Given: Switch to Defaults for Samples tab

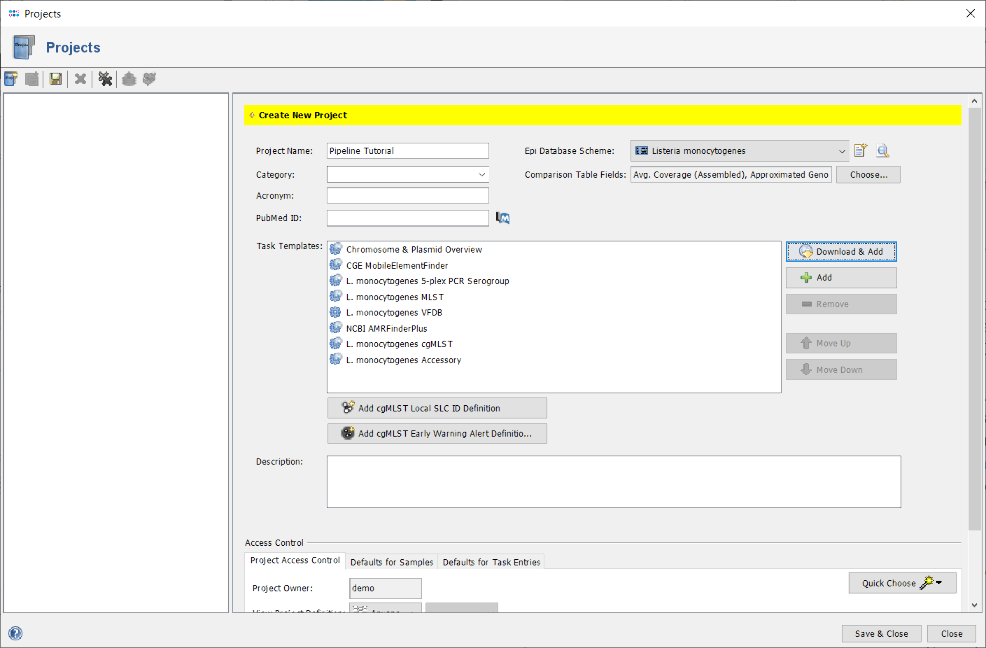Looking at the screenshot, I should coord(391,562).
